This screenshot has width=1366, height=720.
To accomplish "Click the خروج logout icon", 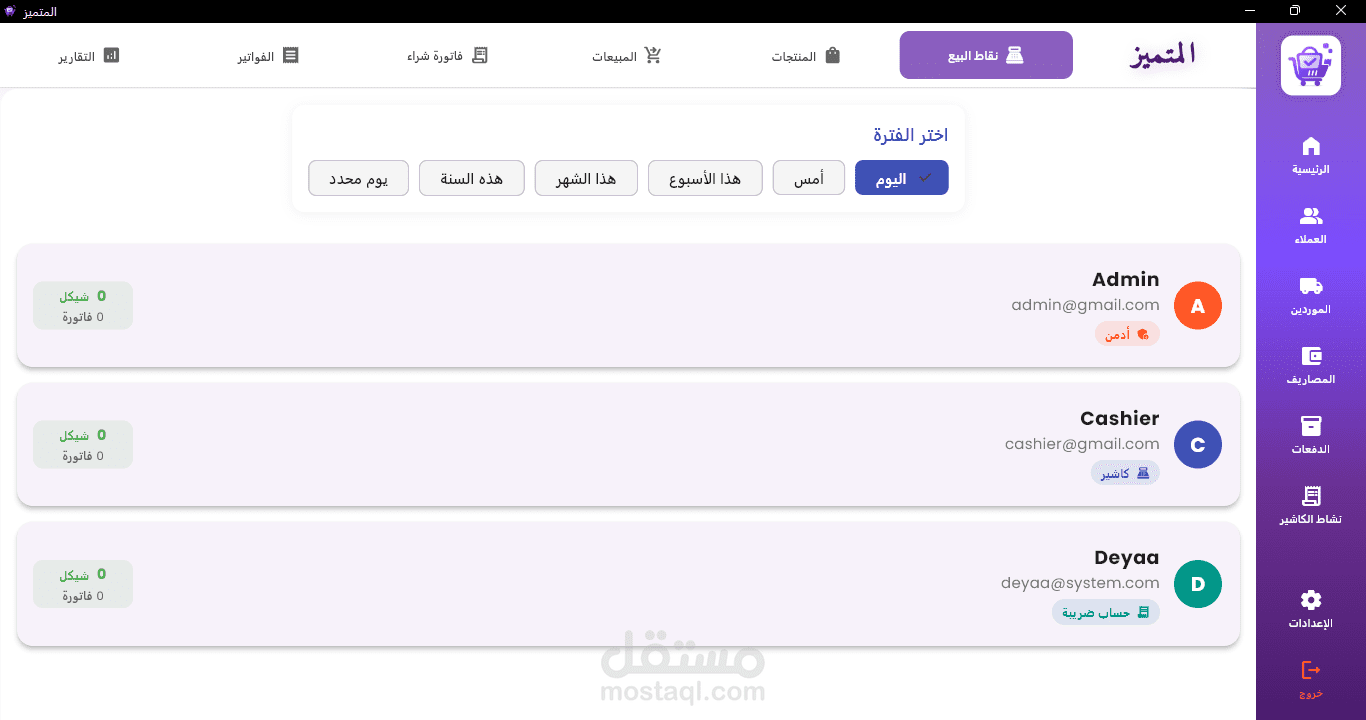I will pos(1311,670).
